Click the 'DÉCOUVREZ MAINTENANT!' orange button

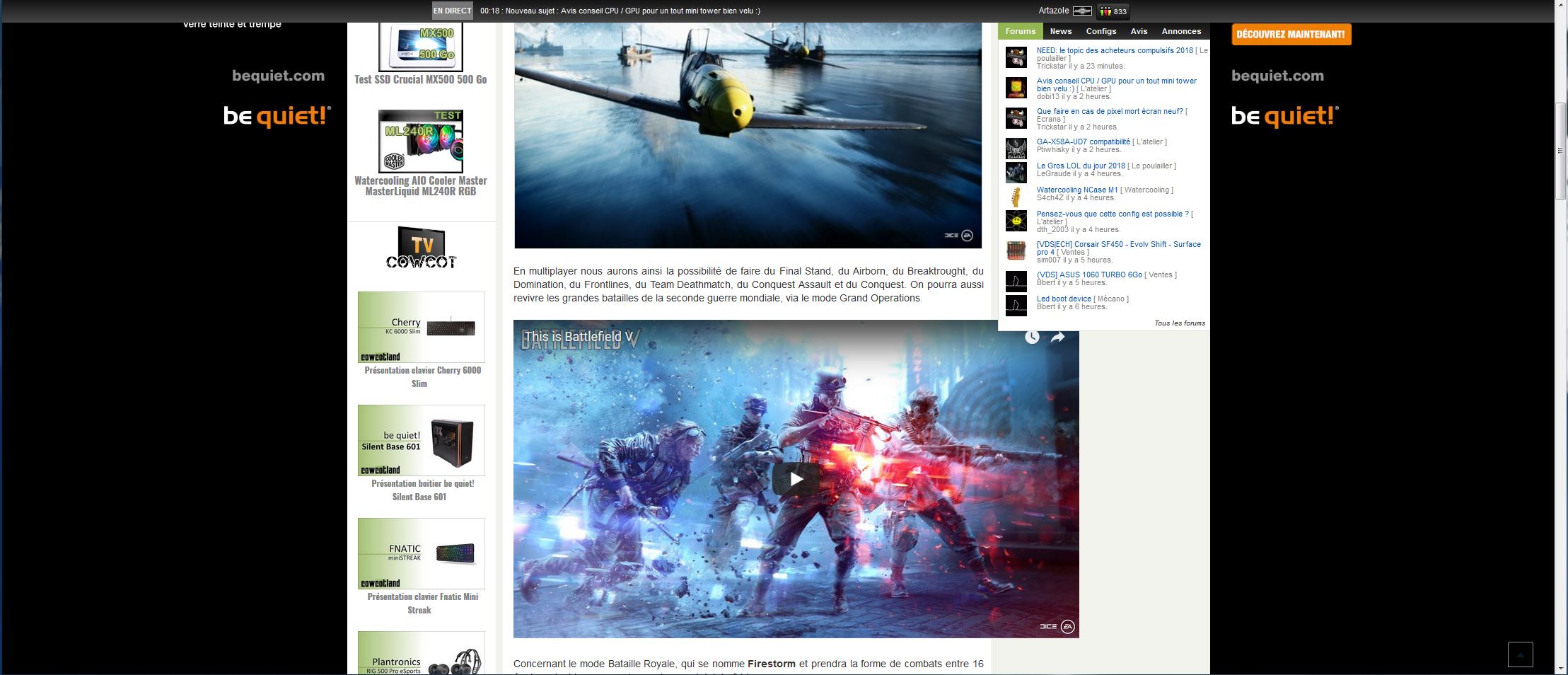pyautogui.click(x=1291, y=35)
